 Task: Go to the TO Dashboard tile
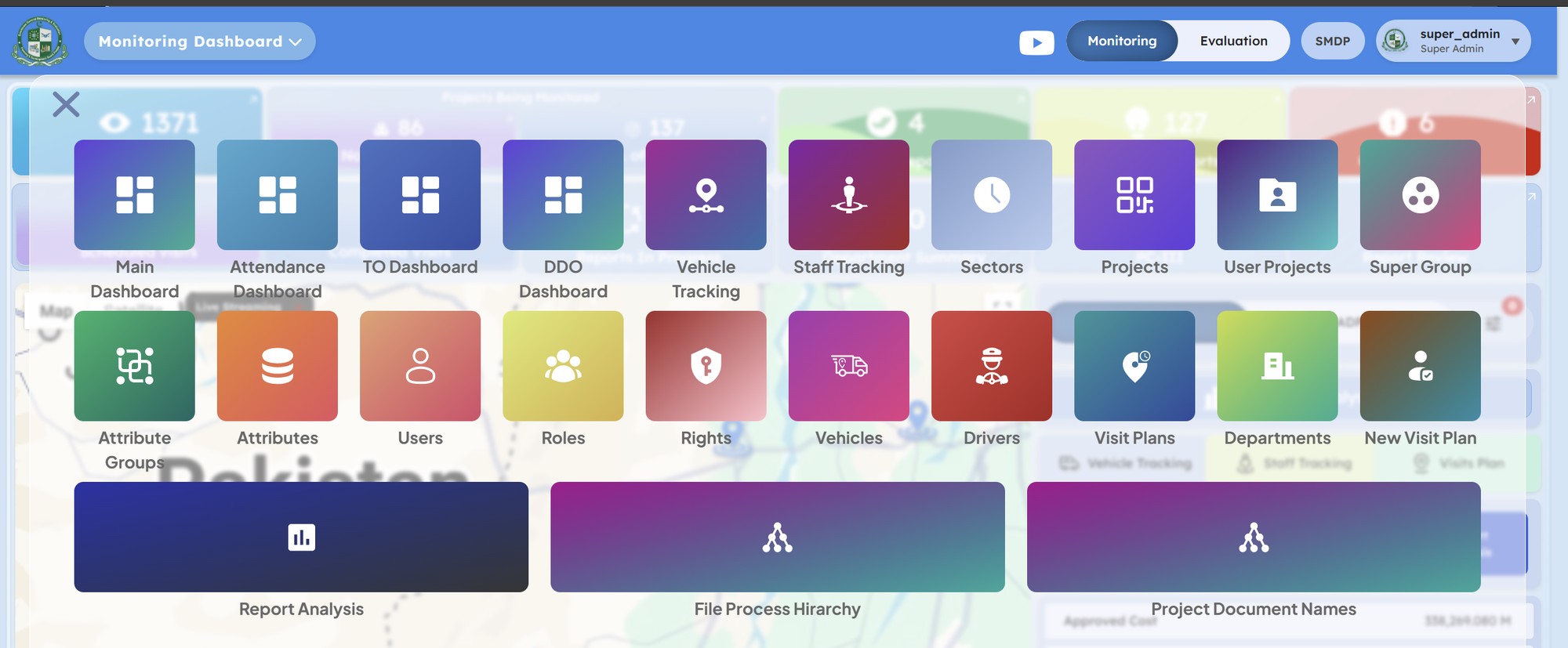[x=420, y=195]
